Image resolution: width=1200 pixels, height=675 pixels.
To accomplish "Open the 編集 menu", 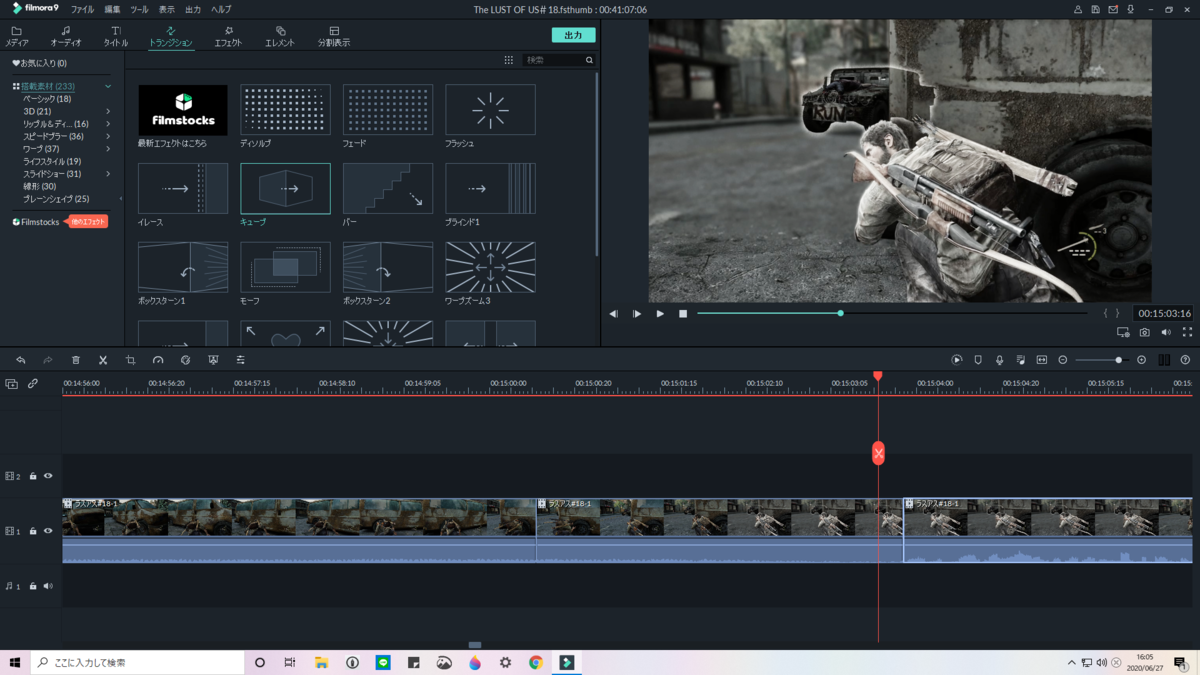I will pos(112,9).
